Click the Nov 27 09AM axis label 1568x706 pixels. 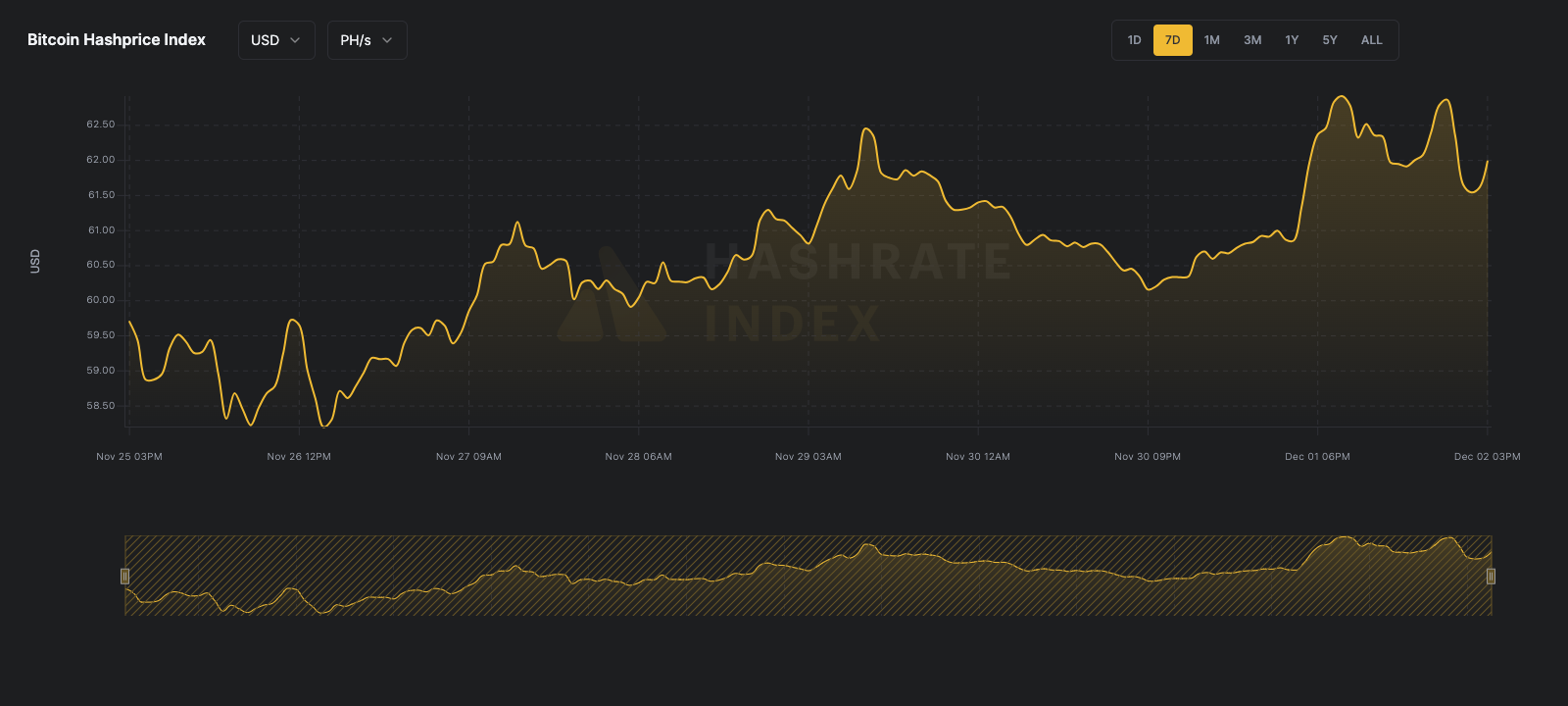pos(468,457)
